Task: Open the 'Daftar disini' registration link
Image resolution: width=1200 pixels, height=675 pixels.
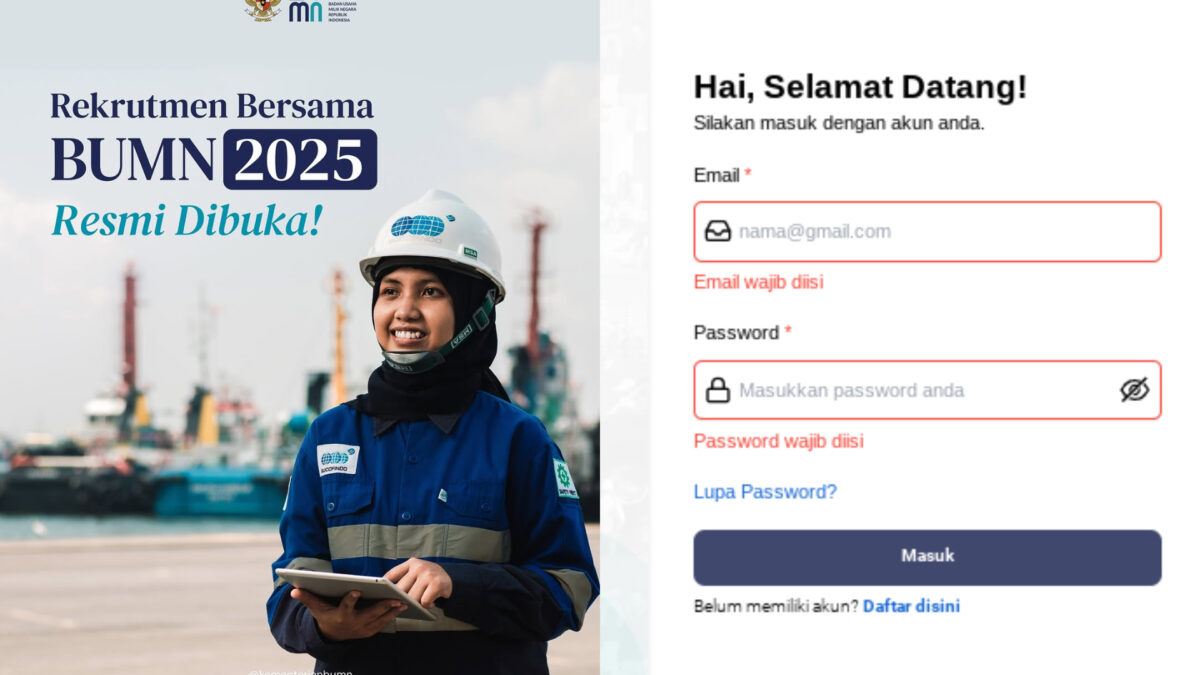Action: (x=911, y=606)
